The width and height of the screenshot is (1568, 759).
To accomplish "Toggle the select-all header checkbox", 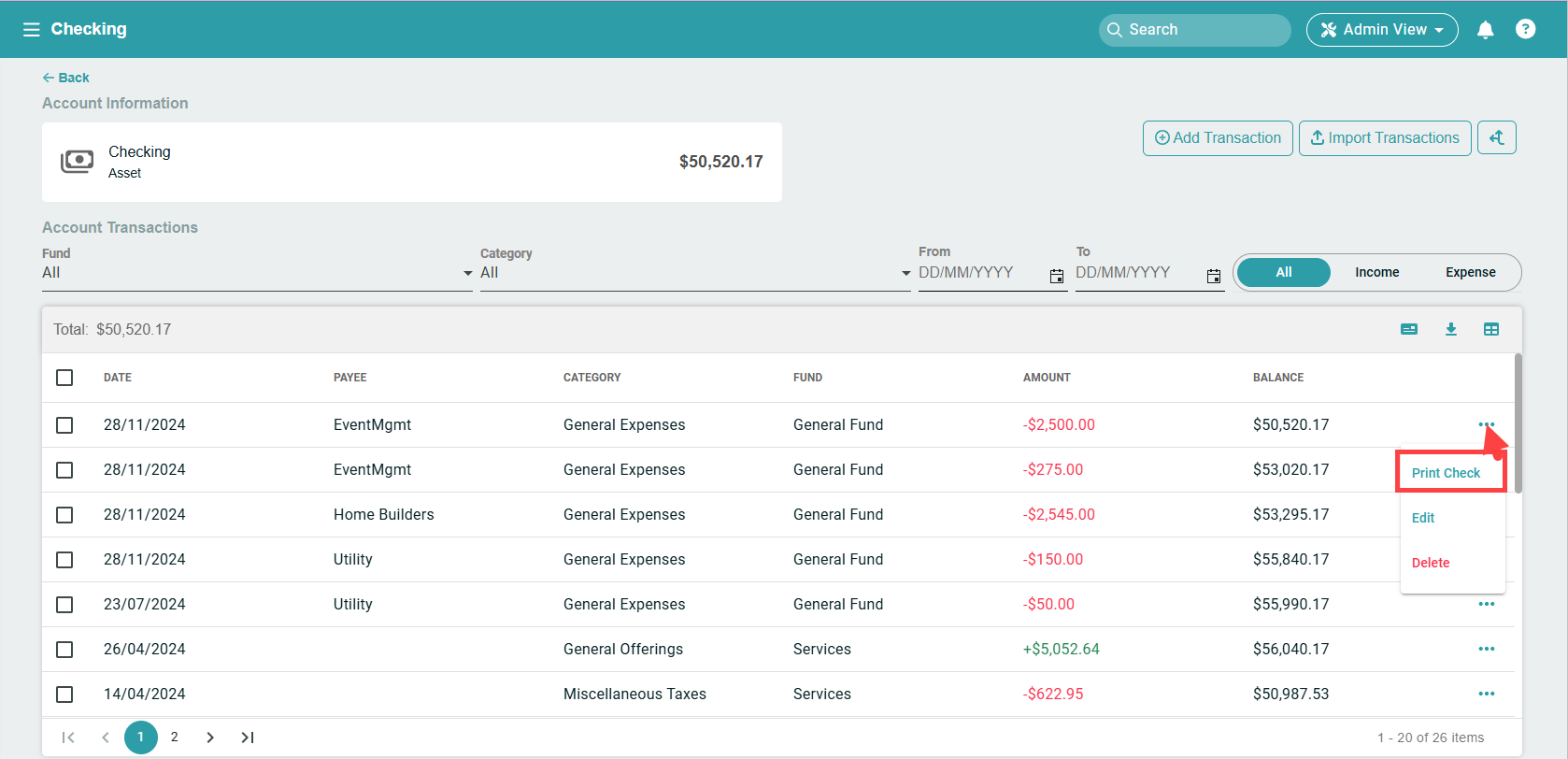I will pyautogui.click(x=64, y=378).
